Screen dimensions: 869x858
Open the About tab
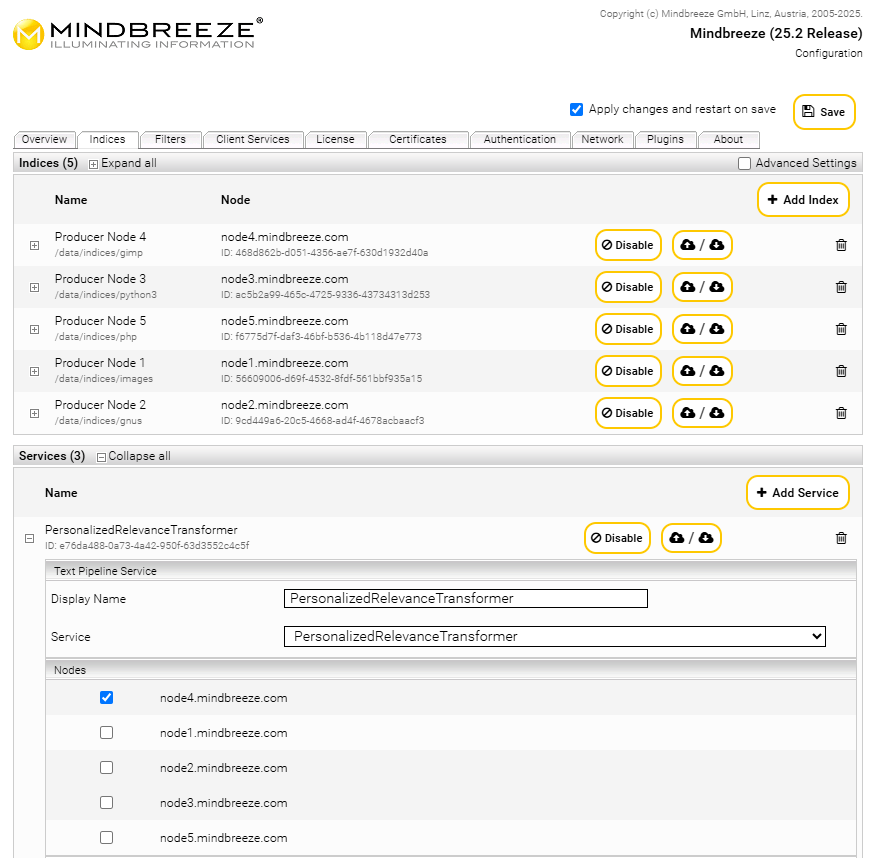tap(728, 140)
